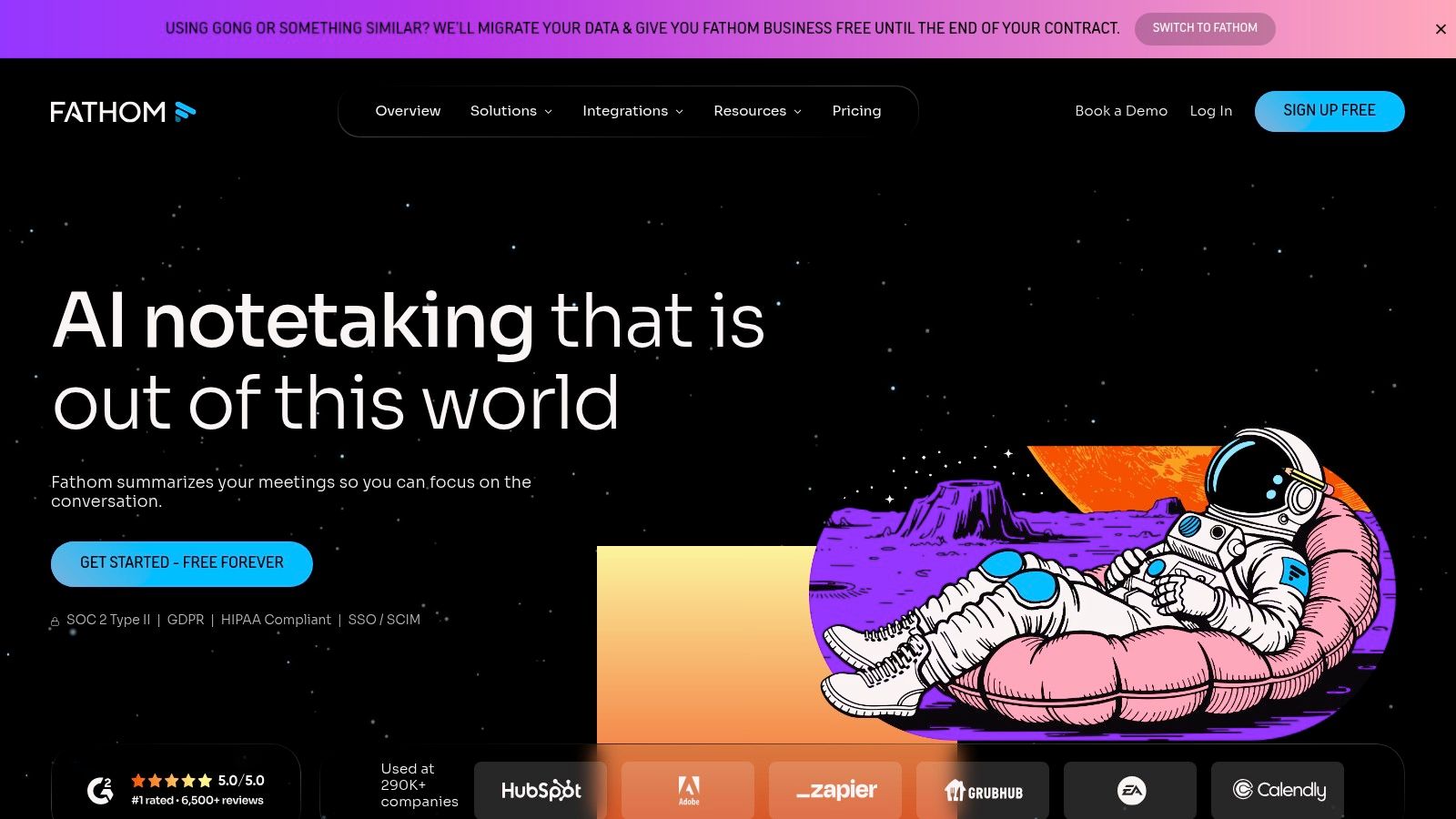The height and width of the screenshot is (819, 1456).
Task: Click the Adobe company logo
Action: (689, 790)
